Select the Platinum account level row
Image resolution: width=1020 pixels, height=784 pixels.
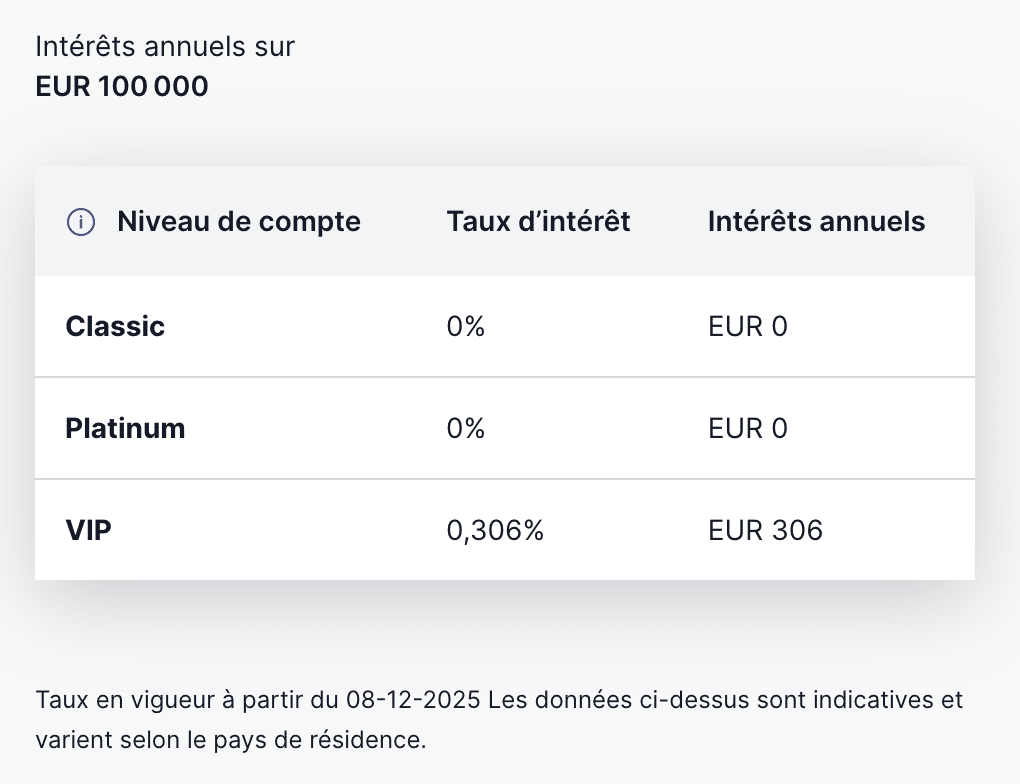pos(125,428)
